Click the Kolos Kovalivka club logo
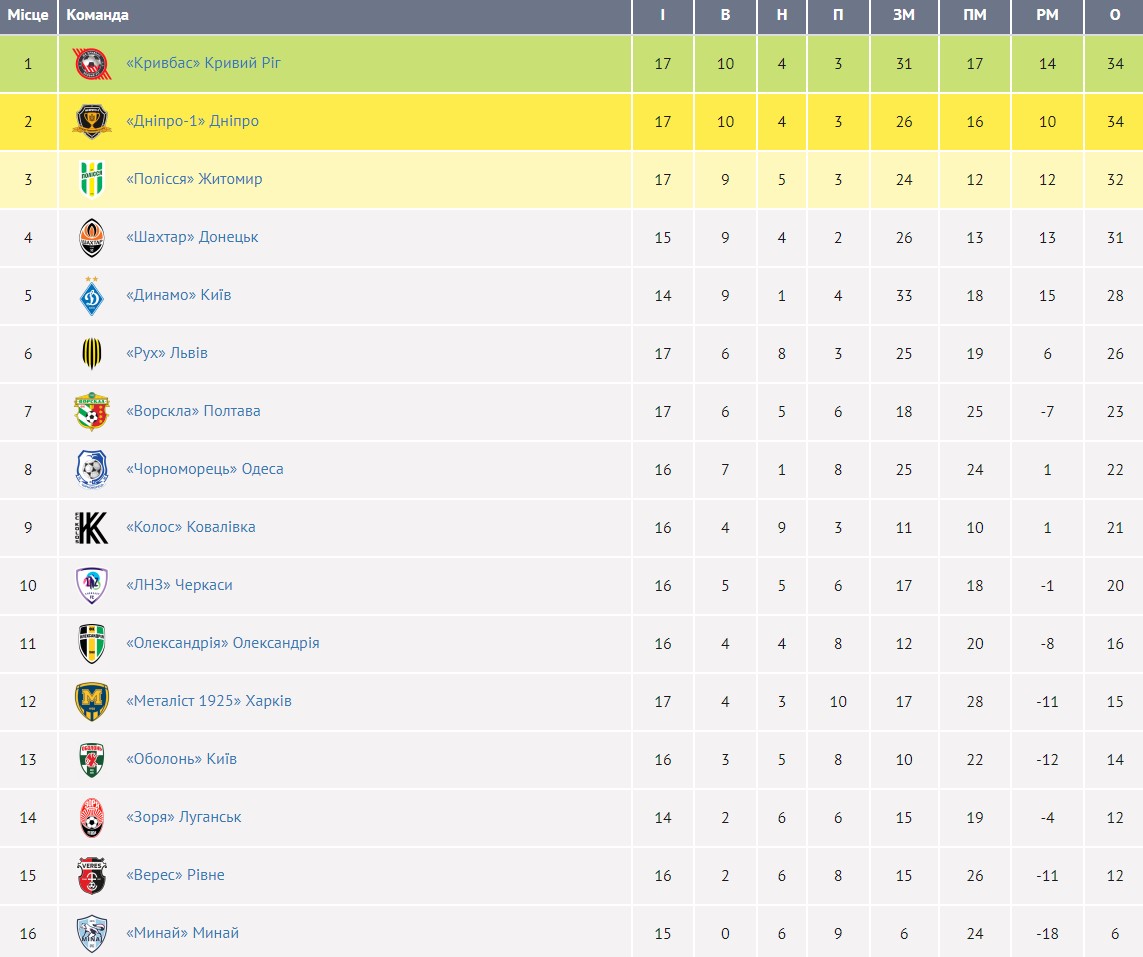Screen dimensions: 1143x957 (92, 527)
